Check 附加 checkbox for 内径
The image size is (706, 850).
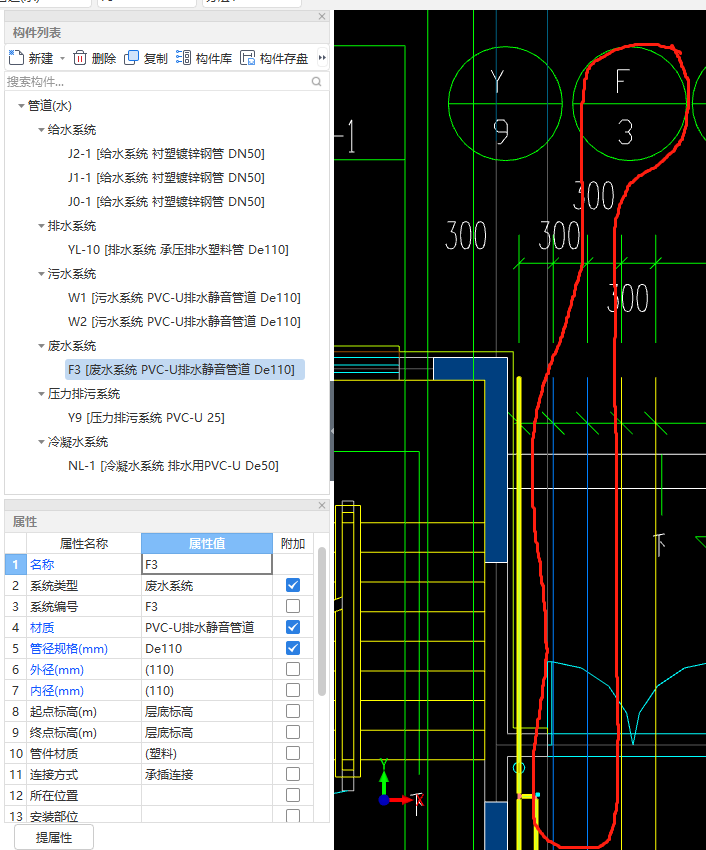tap(293, 690)
